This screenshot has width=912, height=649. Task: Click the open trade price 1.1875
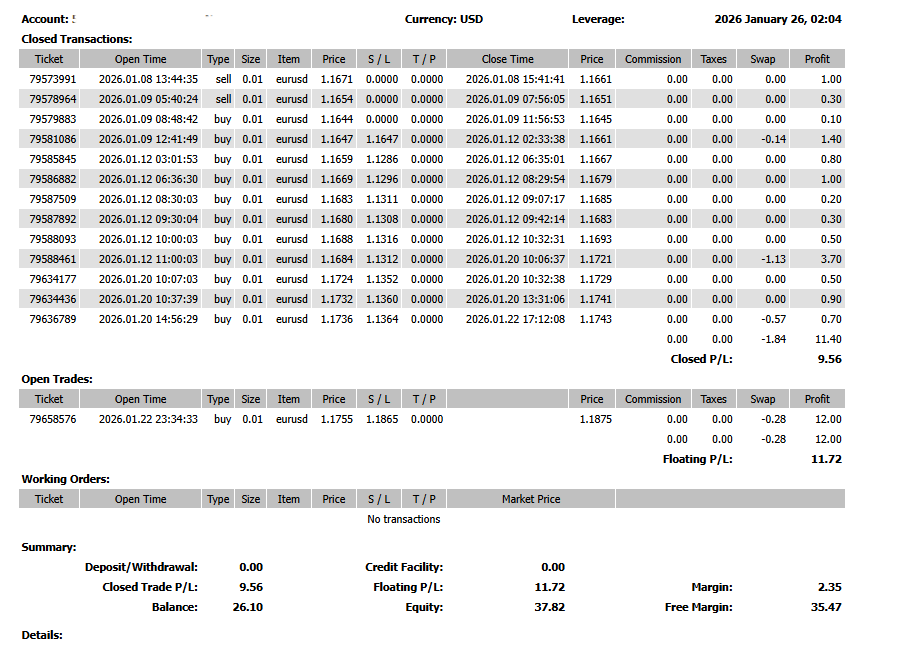point(596,419)
